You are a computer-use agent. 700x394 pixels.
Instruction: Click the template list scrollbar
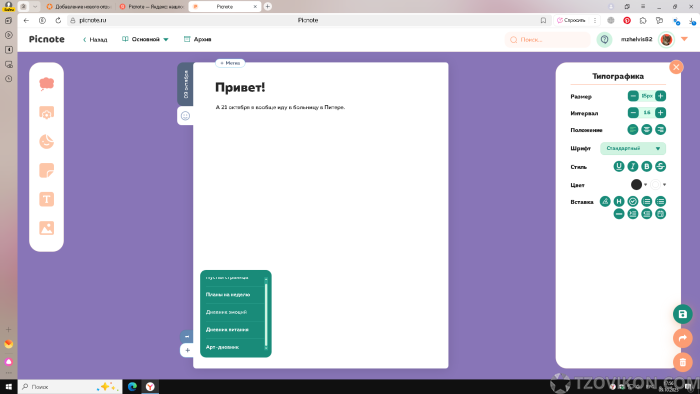click(266, 314)
